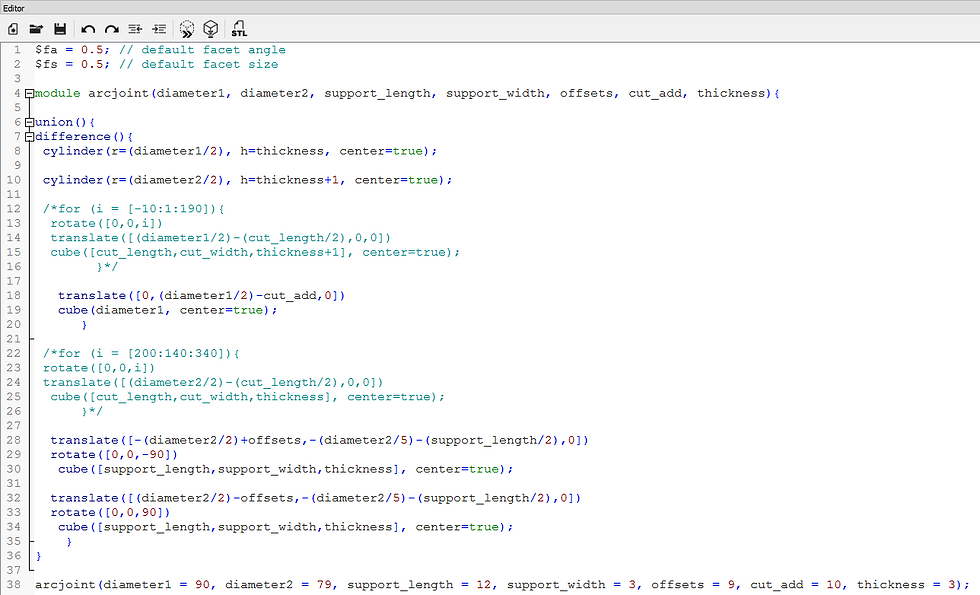
Task: Click 'diameter1 = 90' in the arcjoint call
Action: (156, 585)
